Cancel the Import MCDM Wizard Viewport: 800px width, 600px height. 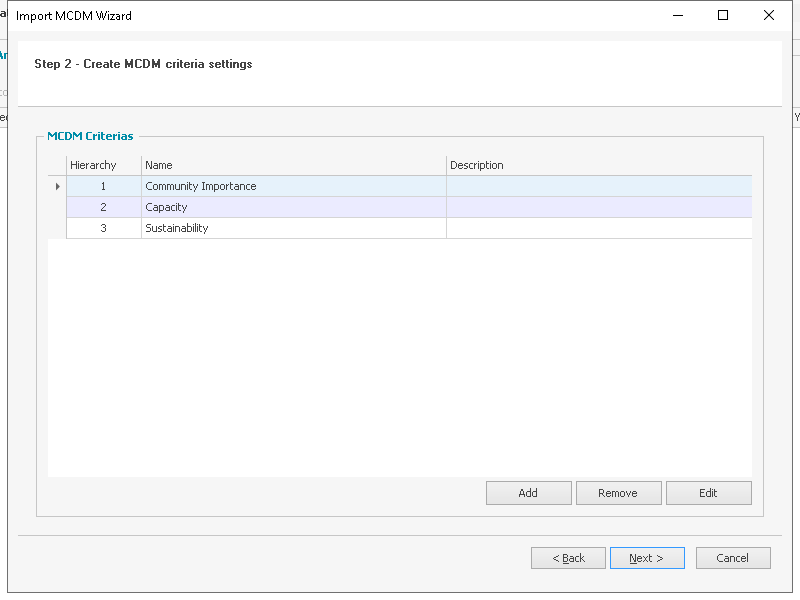(733, 558)
